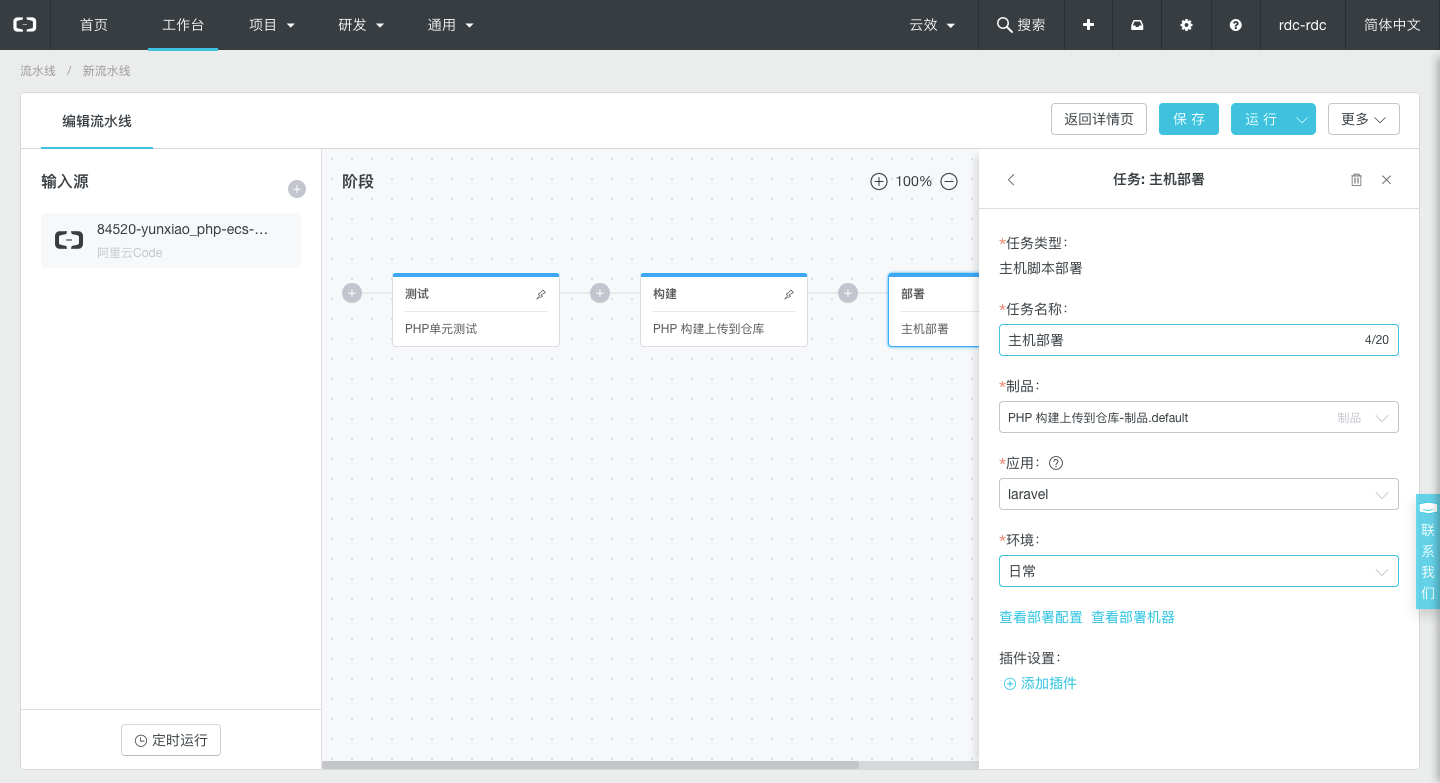Expand the 运行 button arrow
The image size is (1440, 783).
coord(1302,119)
